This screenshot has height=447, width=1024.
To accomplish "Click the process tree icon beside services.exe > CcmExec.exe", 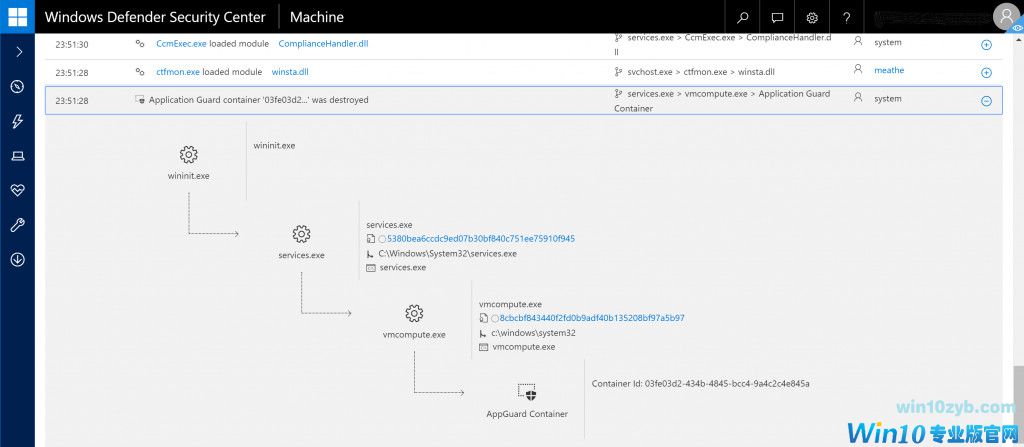I will click(x=618, y=38).
